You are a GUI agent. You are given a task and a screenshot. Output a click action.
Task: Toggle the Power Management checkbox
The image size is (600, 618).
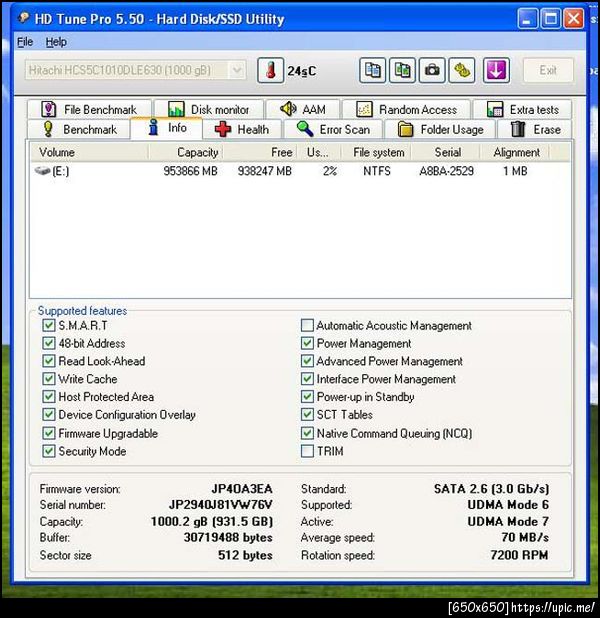307,343
